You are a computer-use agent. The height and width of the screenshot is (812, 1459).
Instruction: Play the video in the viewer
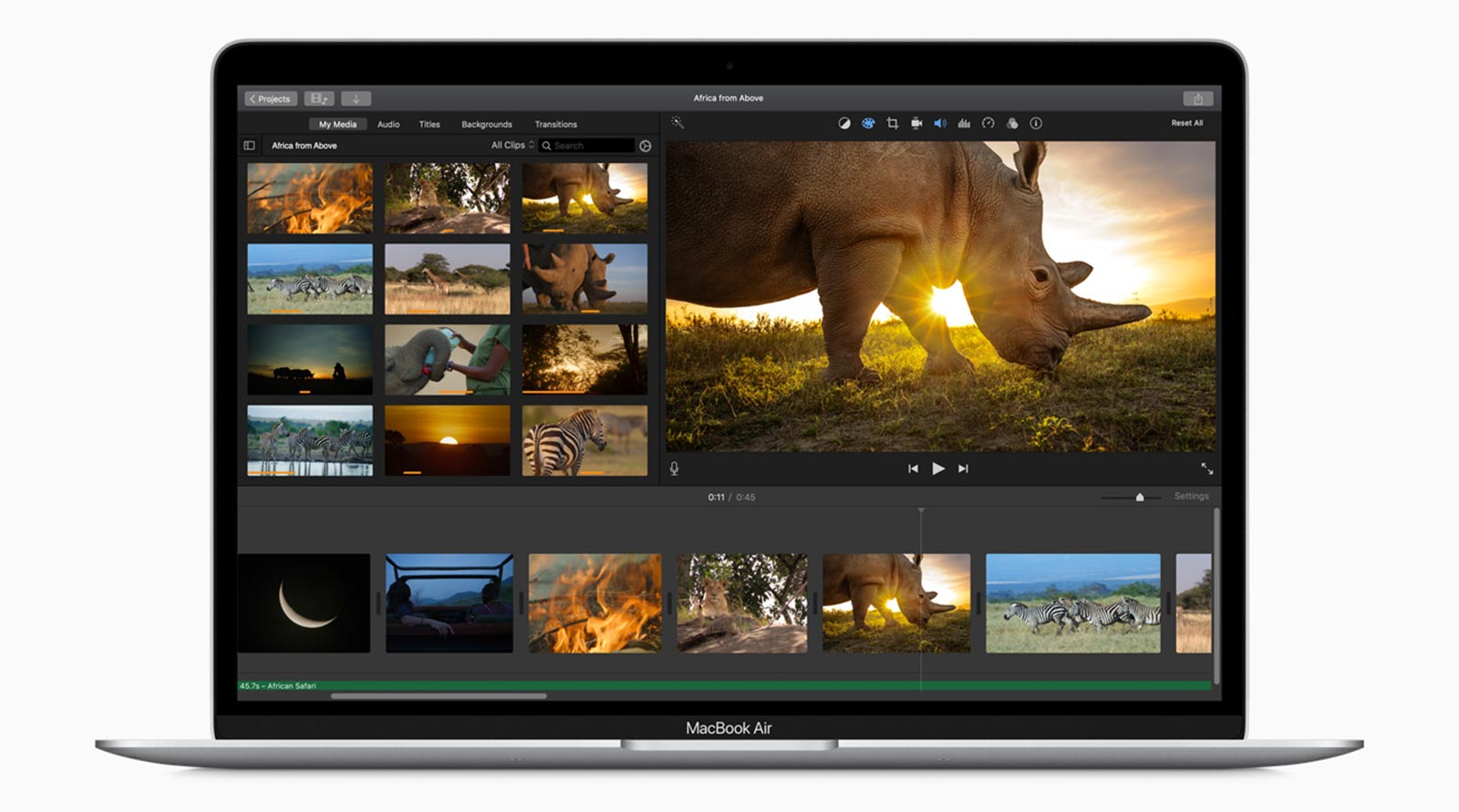coord(938,468)
